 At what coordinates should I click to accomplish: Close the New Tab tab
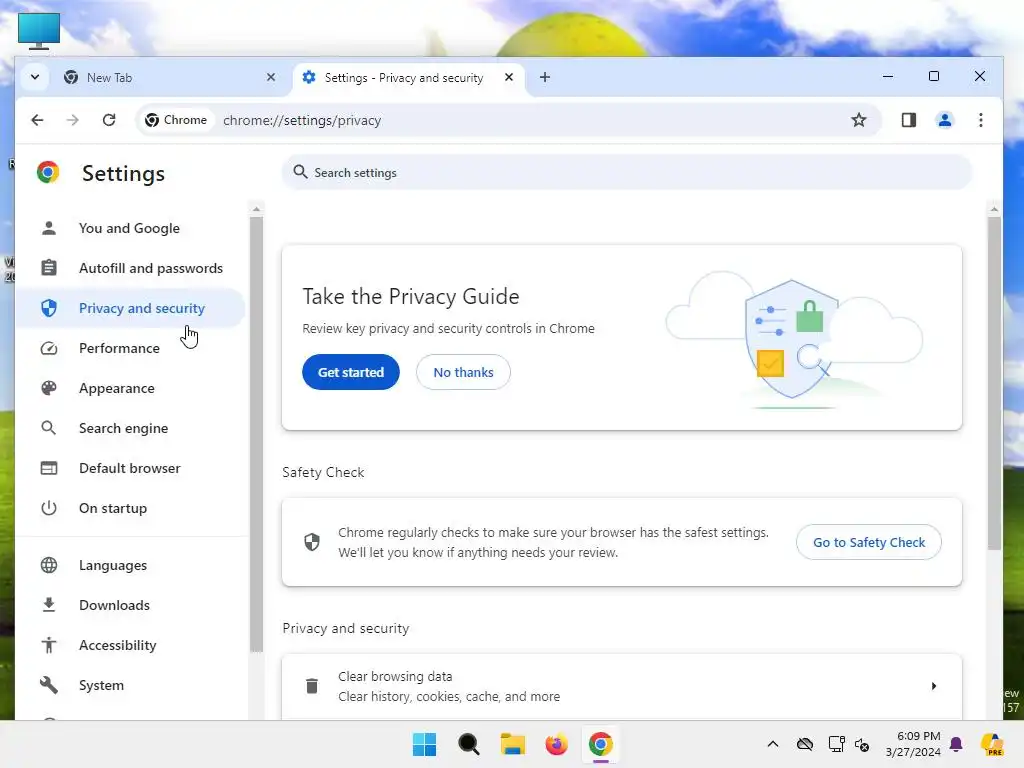271,77
